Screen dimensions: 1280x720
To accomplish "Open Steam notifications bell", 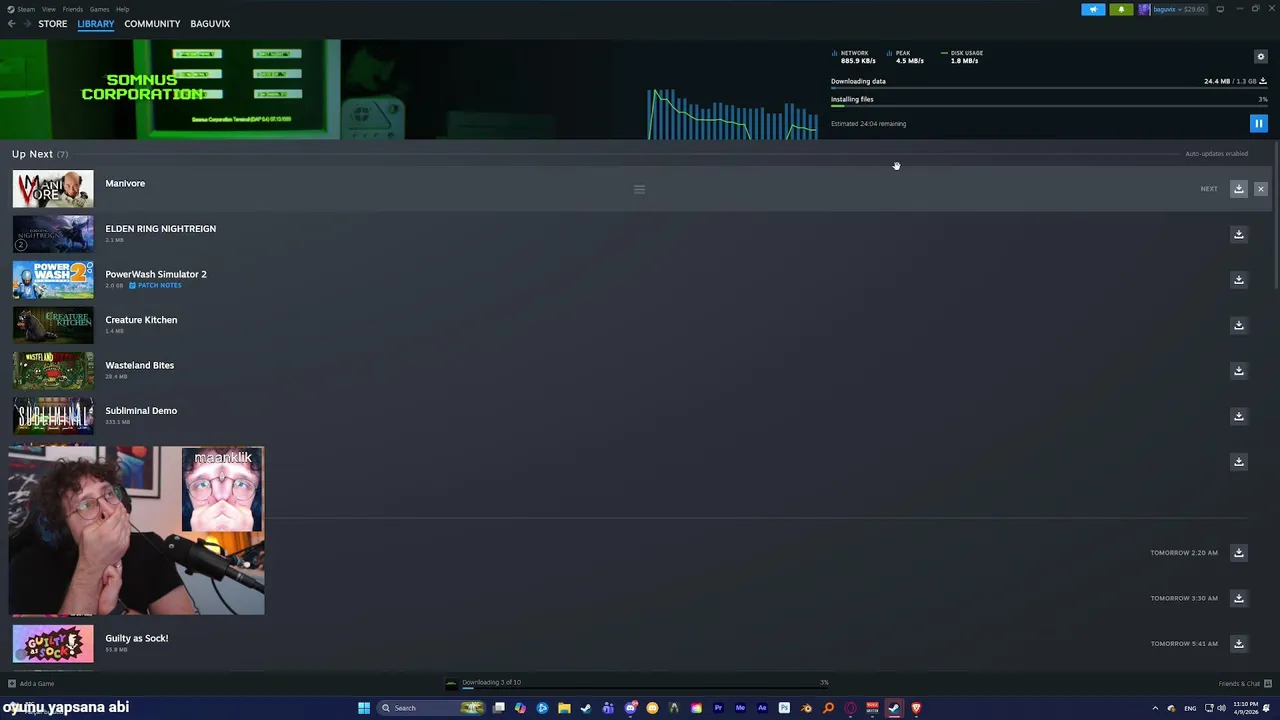I will coord(1121,9).
